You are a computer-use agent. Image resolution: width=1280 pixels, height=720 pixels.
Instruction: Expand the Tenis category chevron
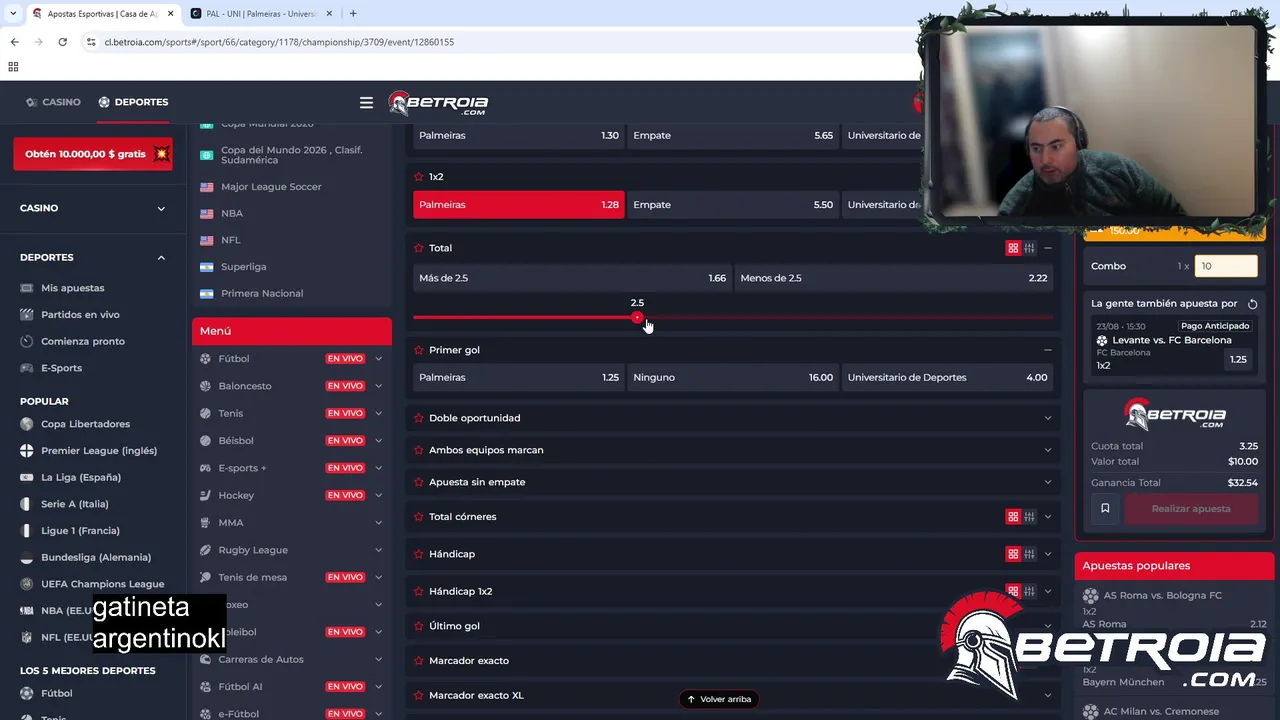click(x=378, y=413)
